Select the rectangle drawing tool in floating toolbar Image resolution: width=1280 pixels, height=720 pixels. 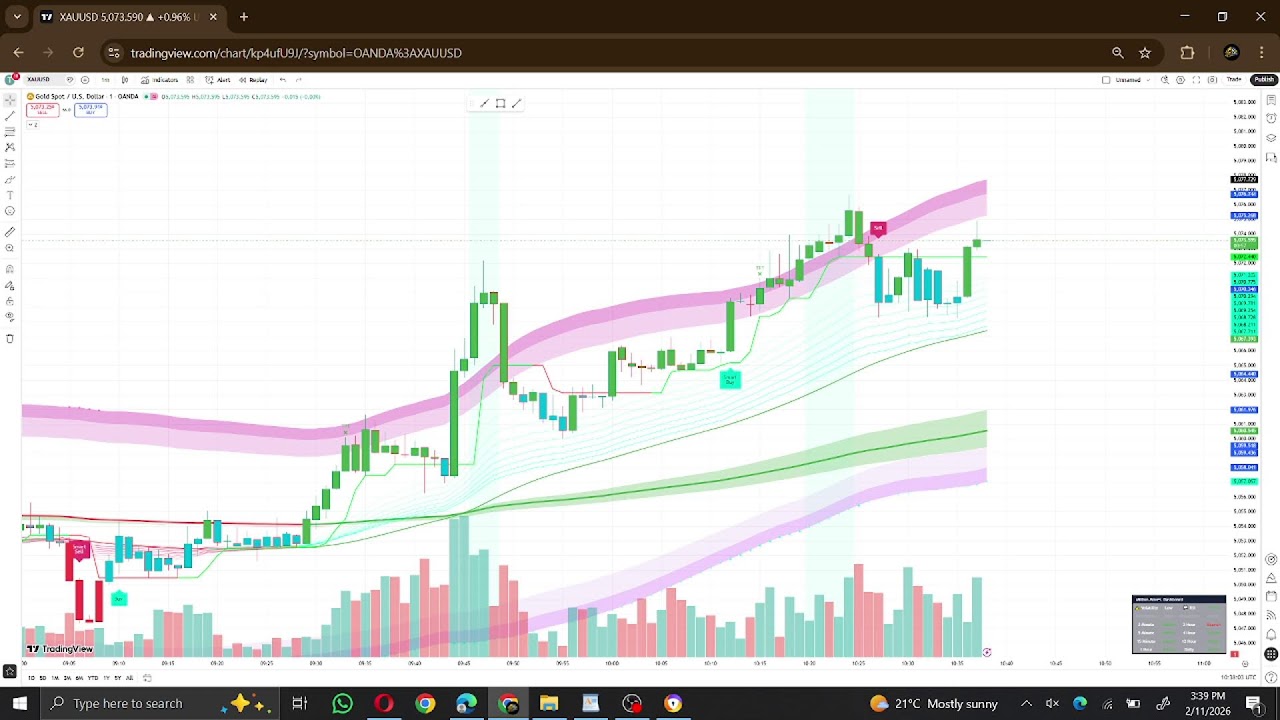(x=500, y=104)
